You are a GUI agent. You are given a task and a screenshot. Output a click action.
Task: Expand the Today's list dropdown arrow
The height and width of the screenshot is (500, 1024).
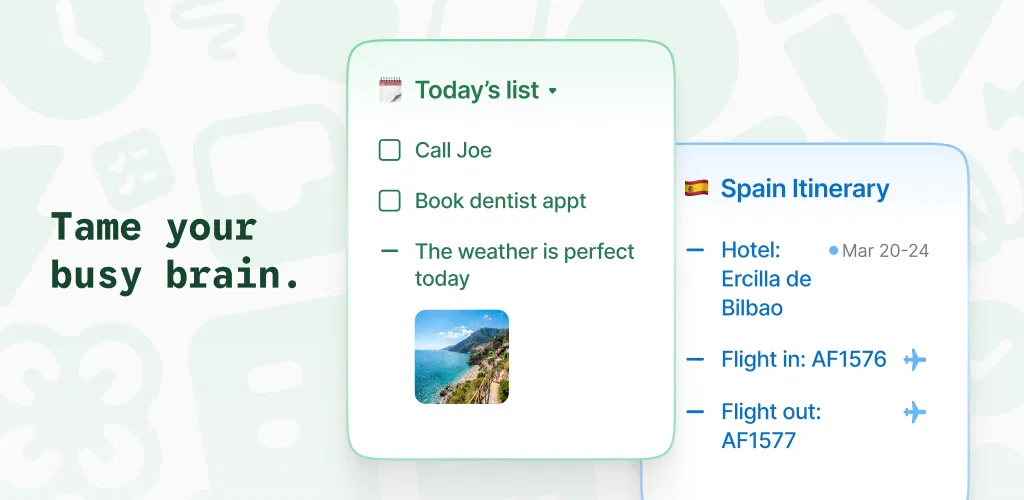(x=552, y=91)
